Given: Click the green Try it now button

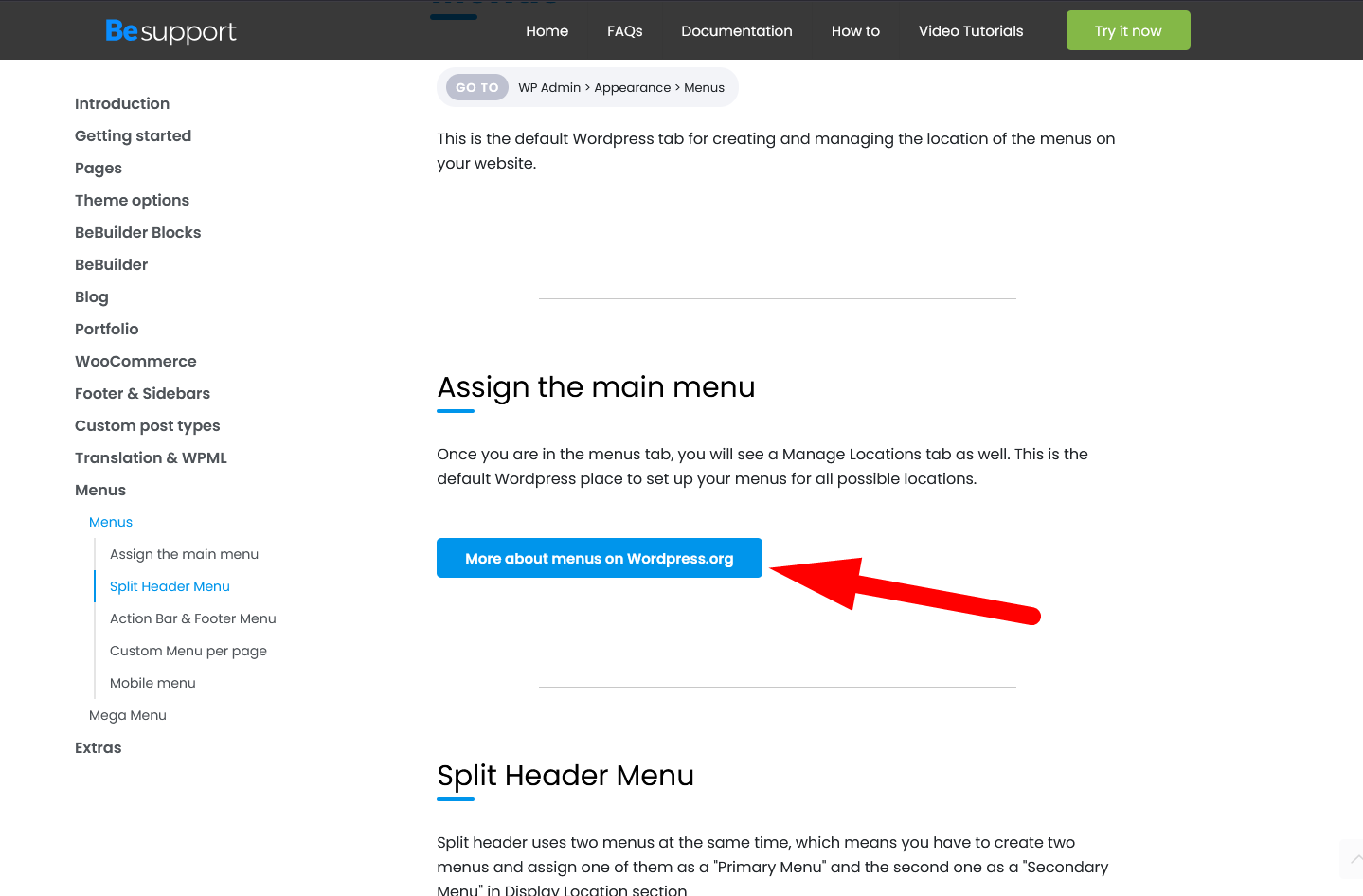Looking at the screenshot, I should point(1128,30).
